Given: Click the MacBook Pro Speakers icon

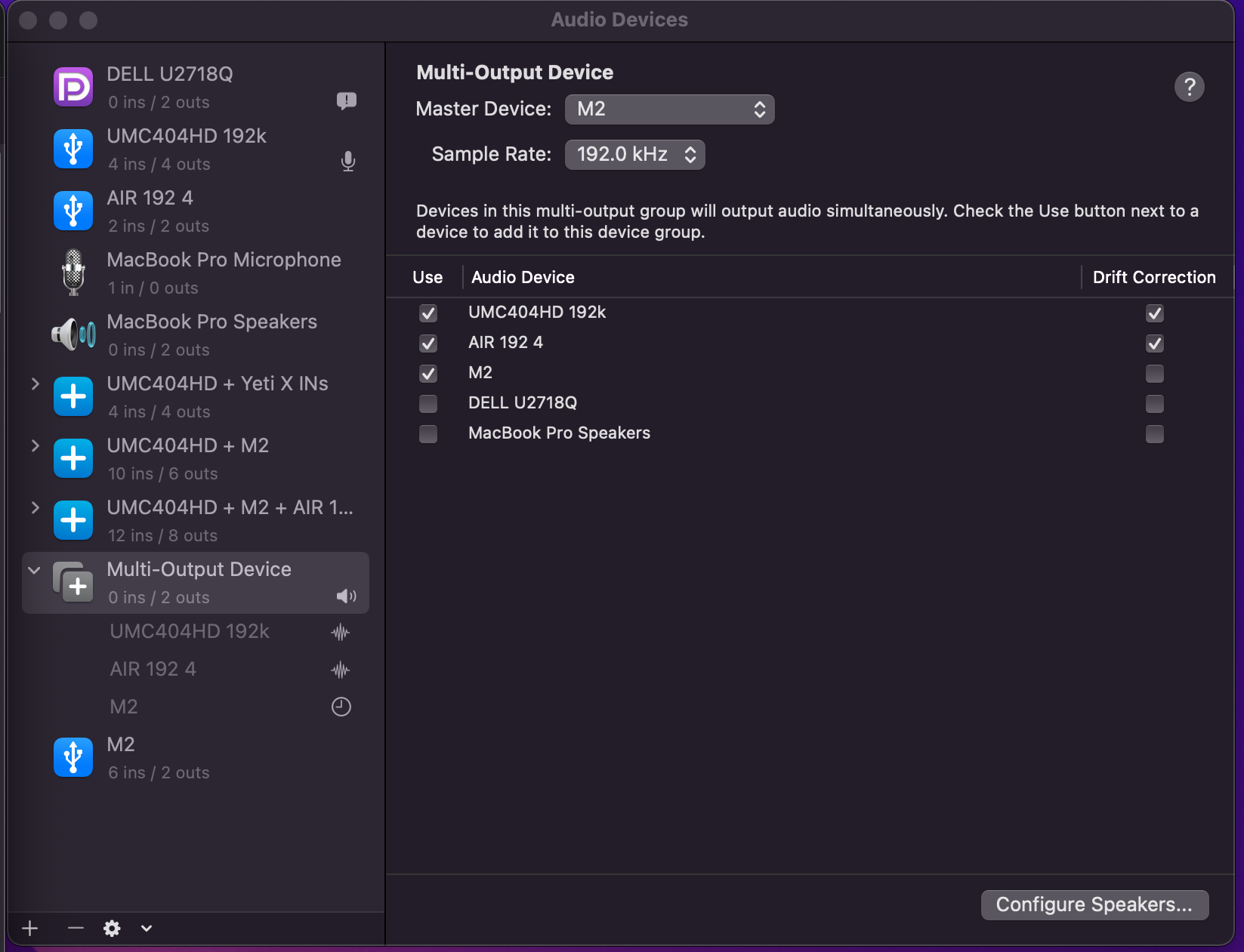Looking at the screenshot, I should pos(73,334).
